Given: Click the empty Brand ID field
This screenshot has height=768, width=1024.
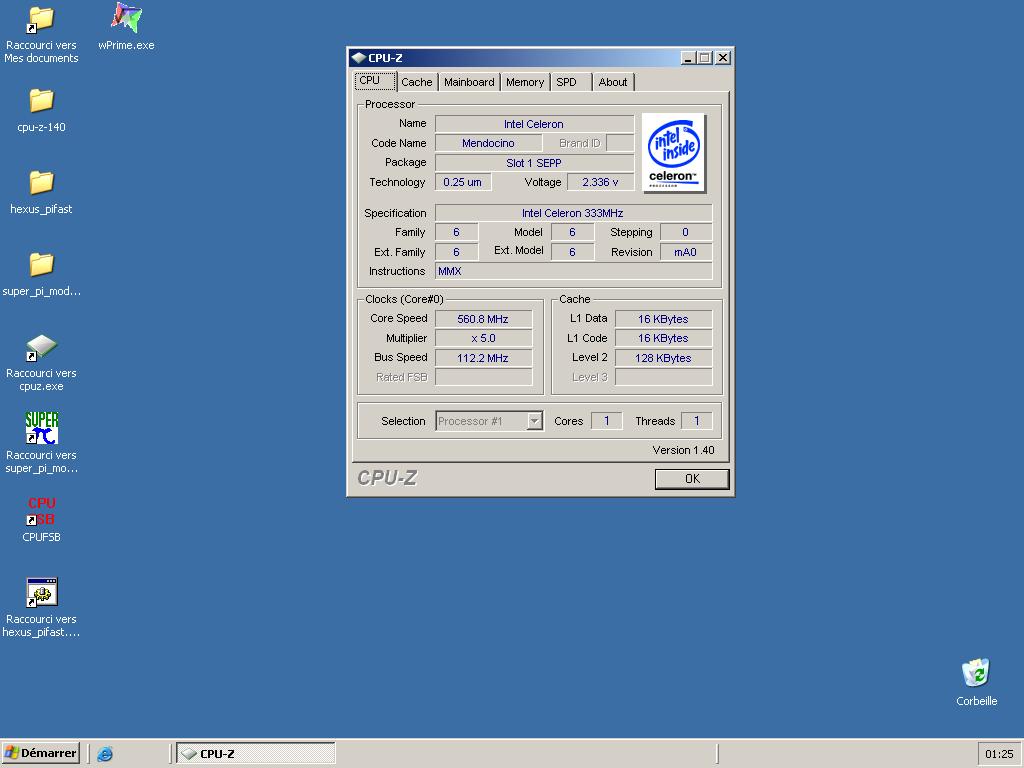Looking at the screenshot, I should (x=620, y=143).
